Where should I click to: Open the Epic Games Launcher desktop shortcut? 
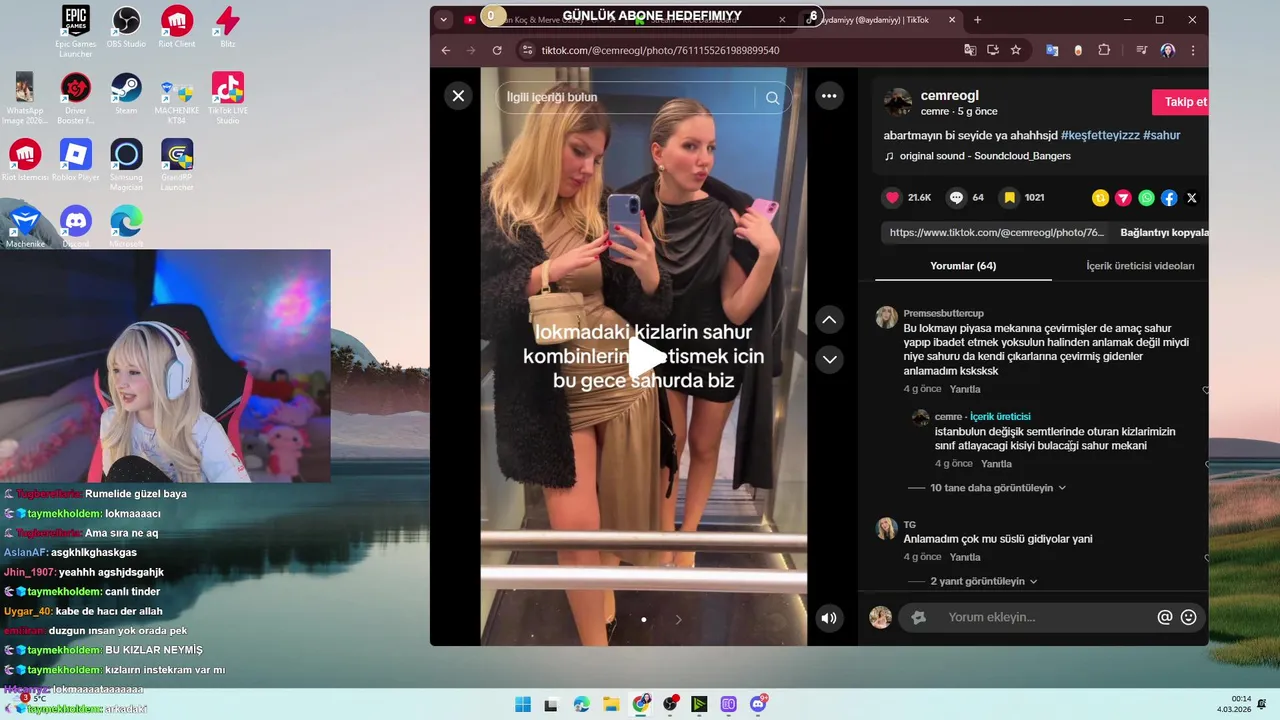click(x=75, y=31)
